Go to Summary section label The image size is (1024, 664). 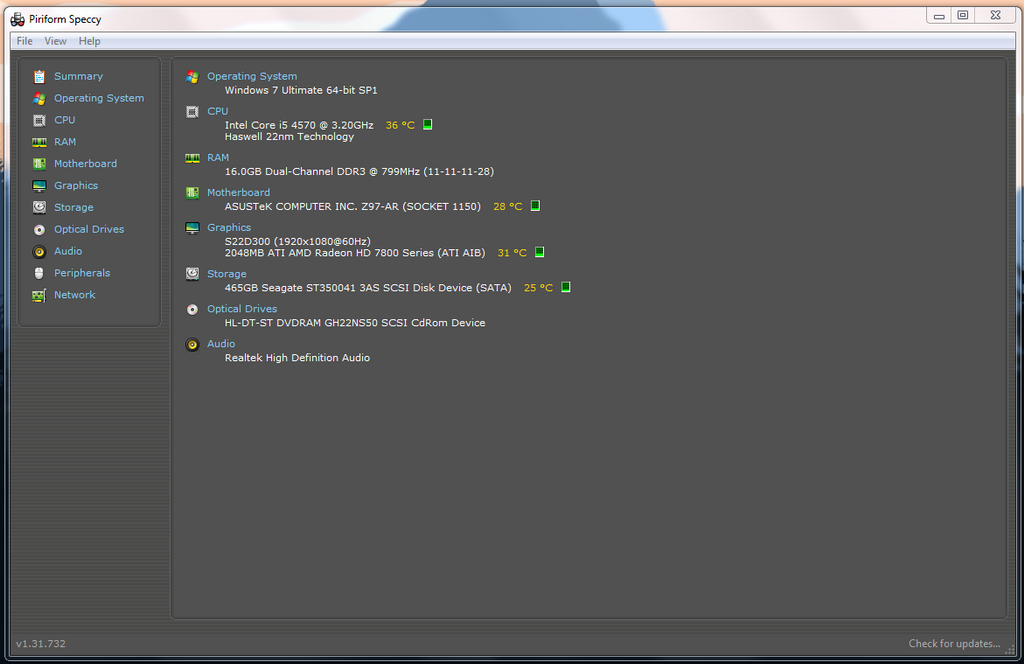(78, 76)
